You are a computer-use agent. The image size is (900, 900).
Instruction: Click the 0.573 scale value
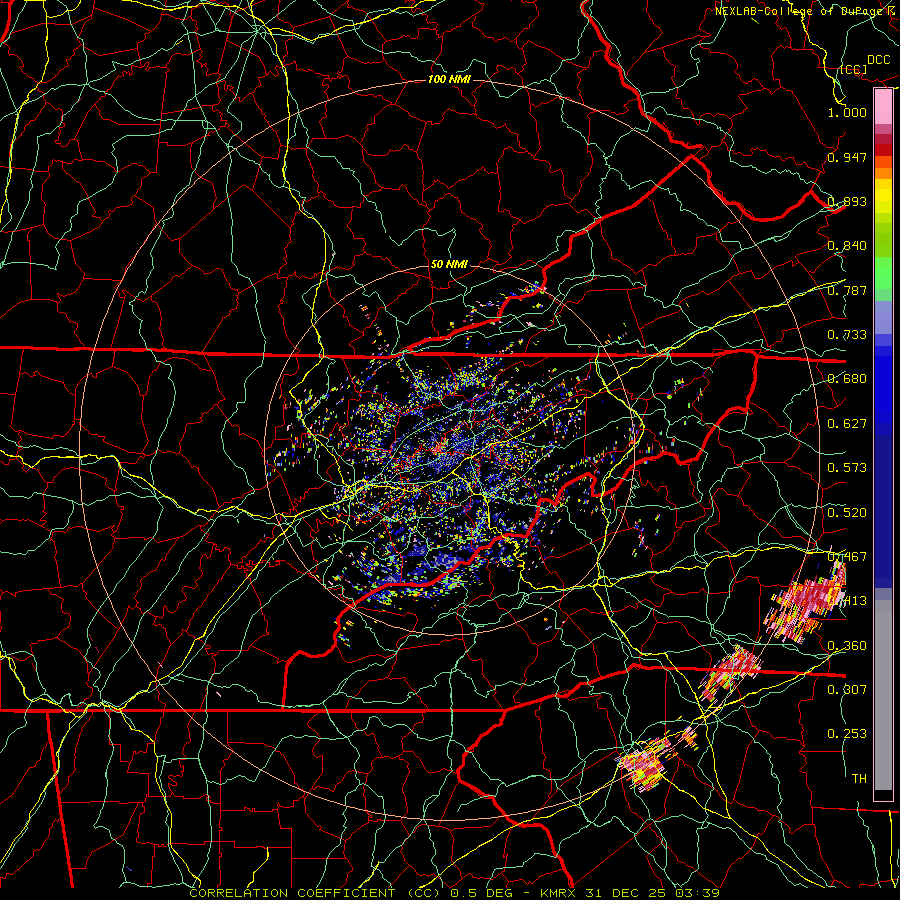click(847, 468)
